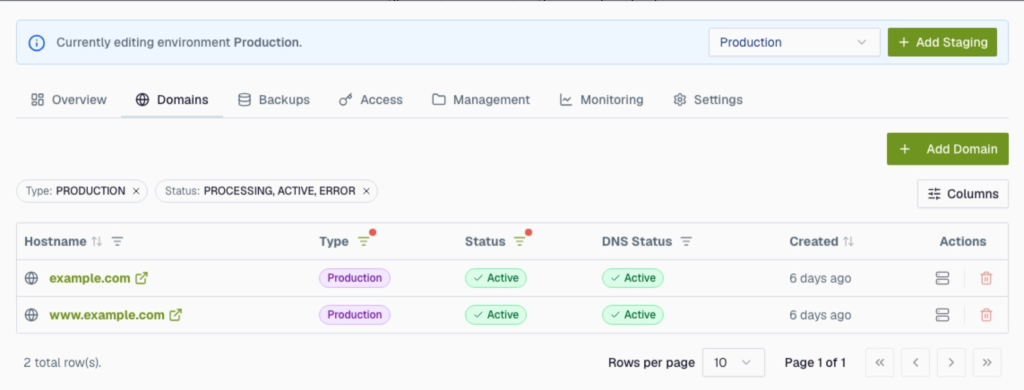Click the '2 total row(s).' text
This screenshot has height=390, width=1024.
coord(63,363)
